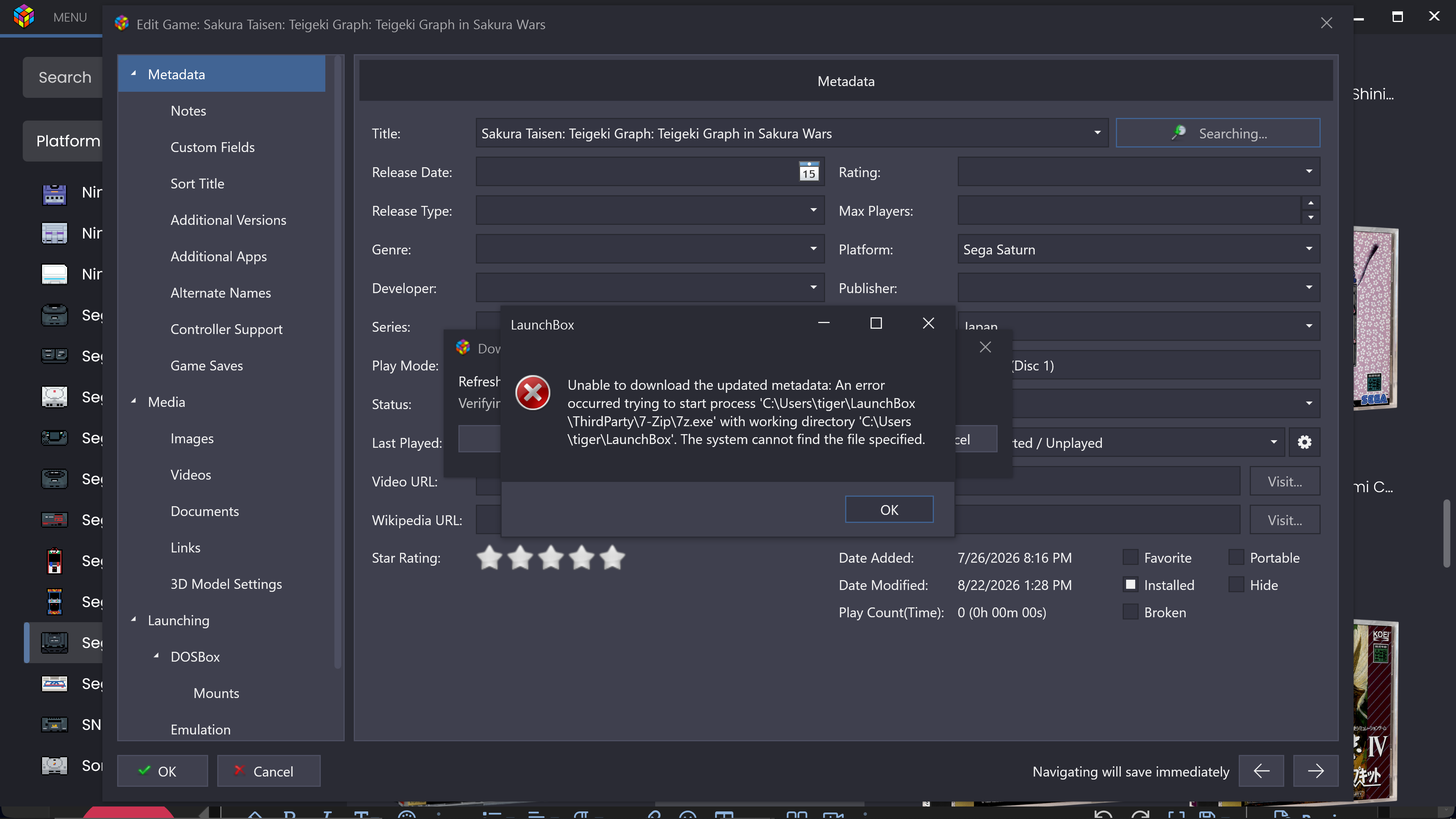Open the Title dropdown
Image resolution: width=1456 pixels, height=819 pixels.
pos(1097,133)
